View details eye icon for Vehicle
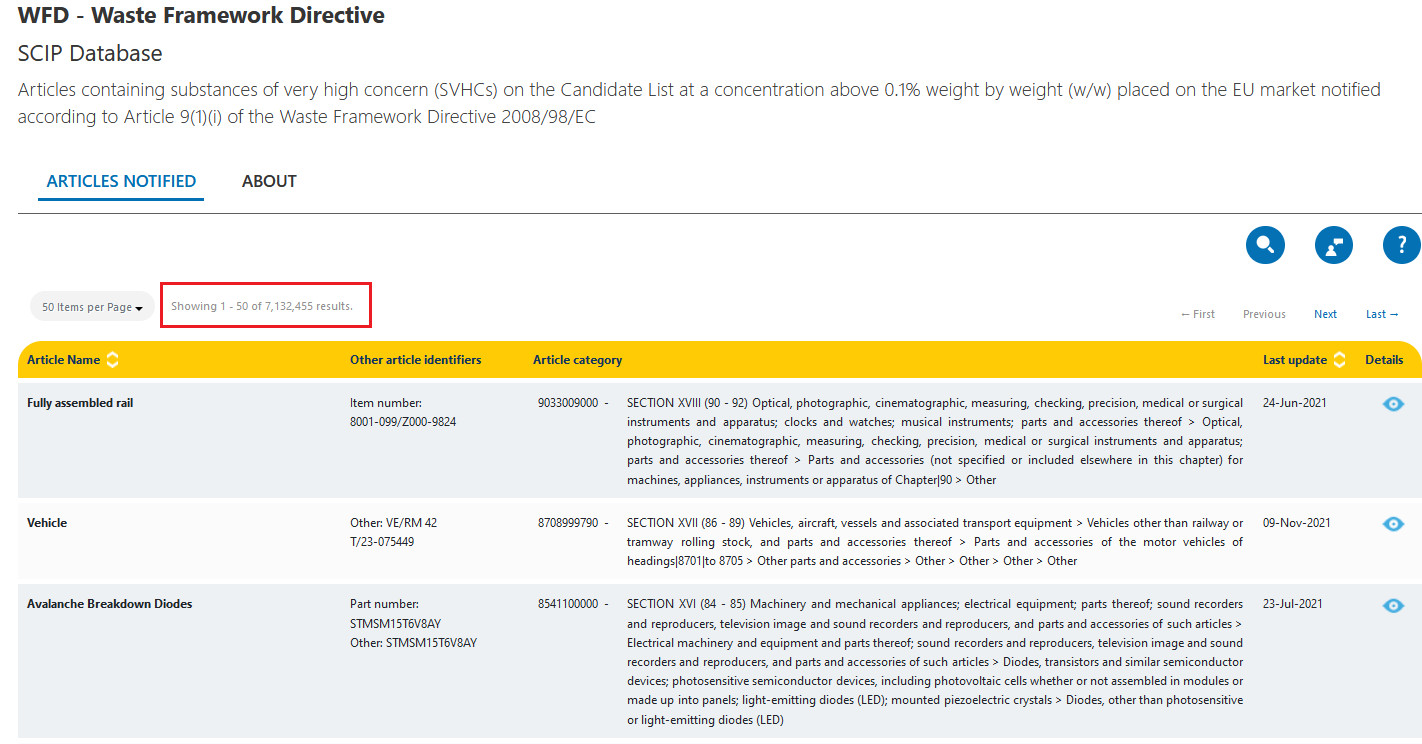Viewport: 1422px width, 744px height. [1393, 524]
